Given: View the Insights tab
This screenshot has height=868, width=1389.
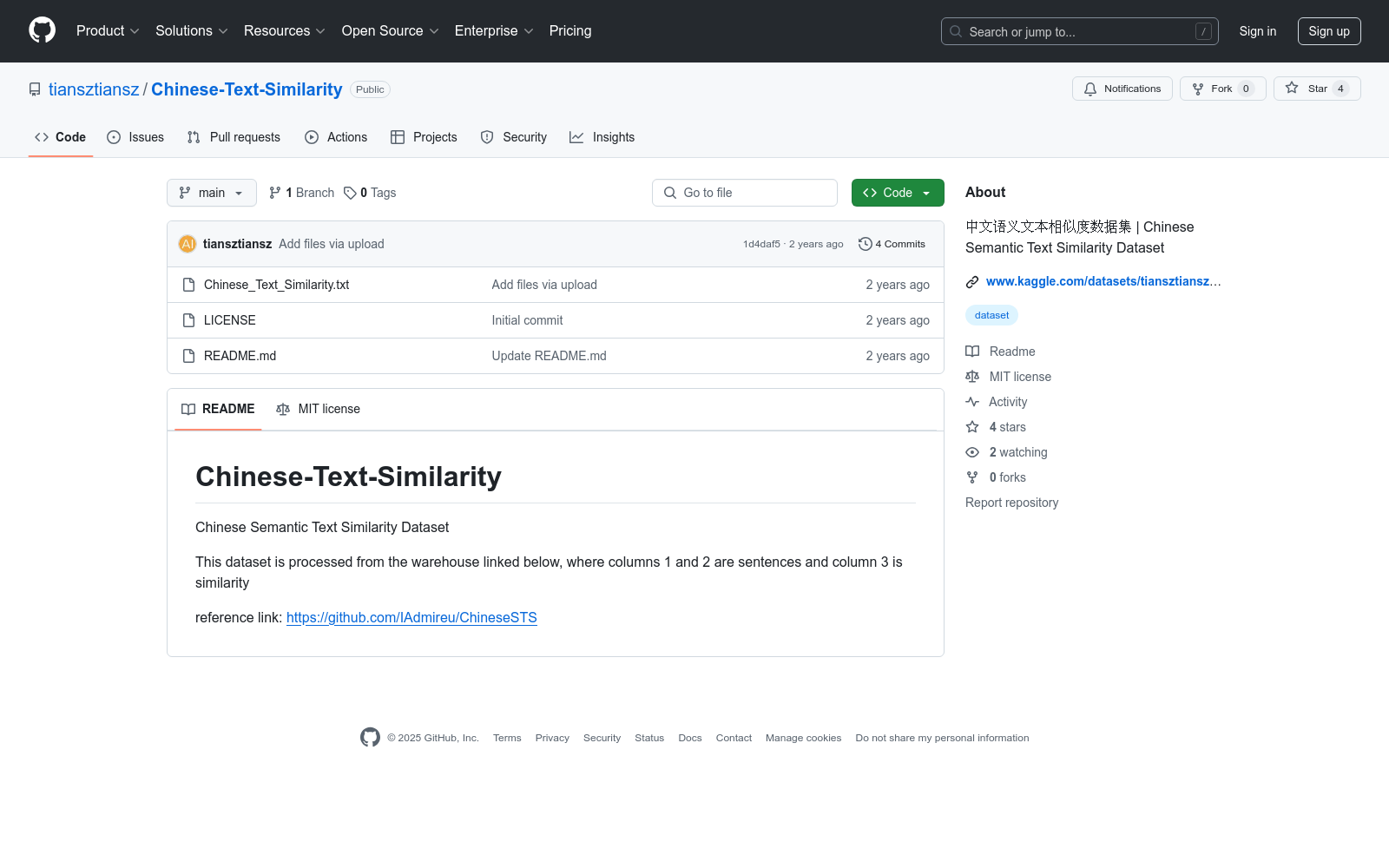Looking at the screenshot, I should tap(602, 137).
